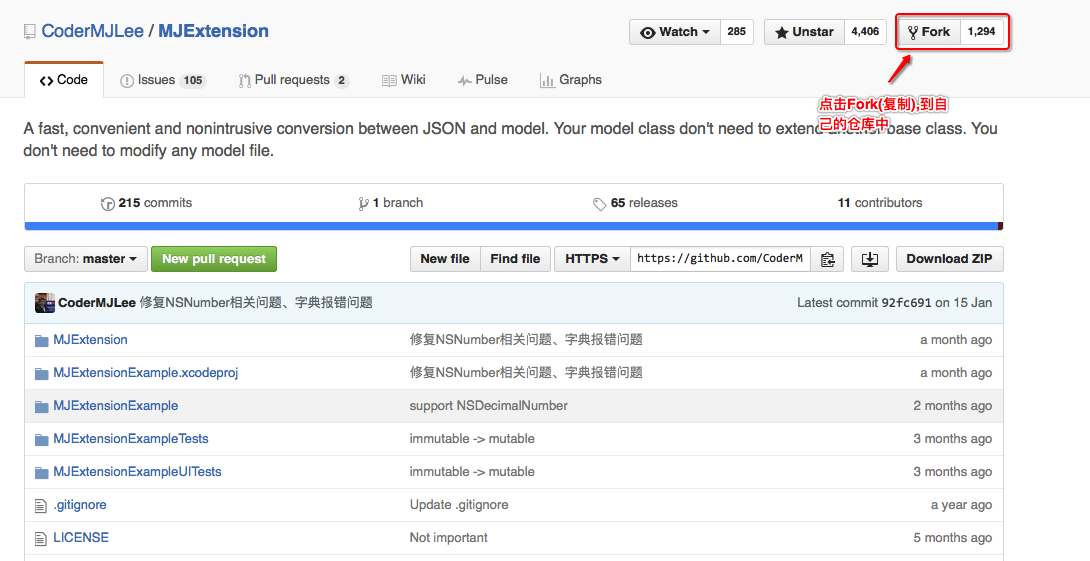Open the Pulse tab

click(482, 81)
